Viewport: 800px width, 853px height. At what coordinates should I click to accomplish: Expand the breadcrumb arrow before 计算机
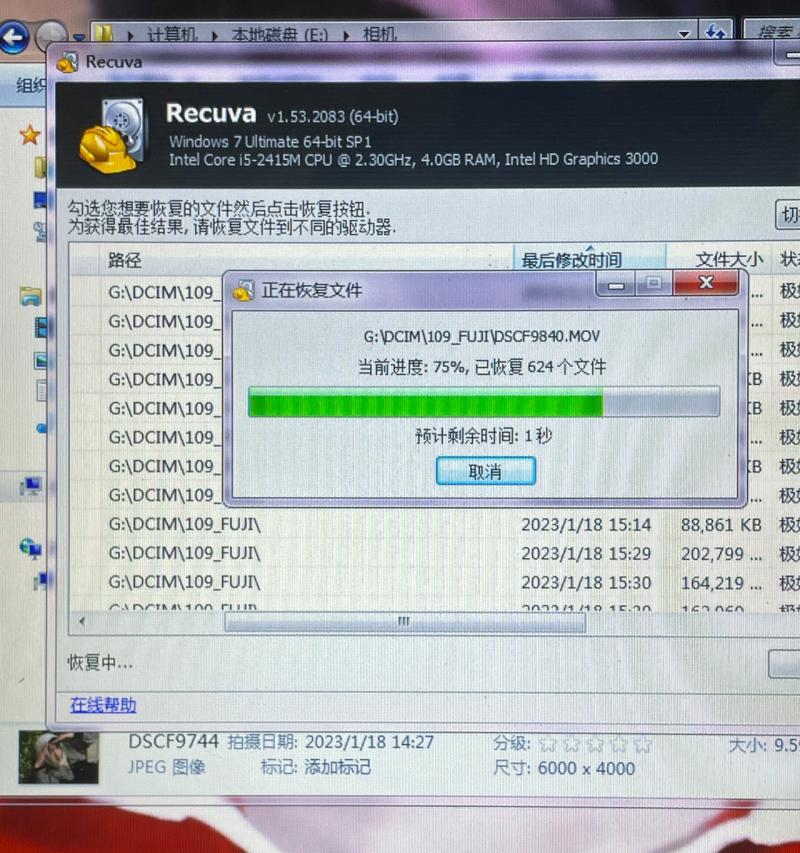click(131, 36)
